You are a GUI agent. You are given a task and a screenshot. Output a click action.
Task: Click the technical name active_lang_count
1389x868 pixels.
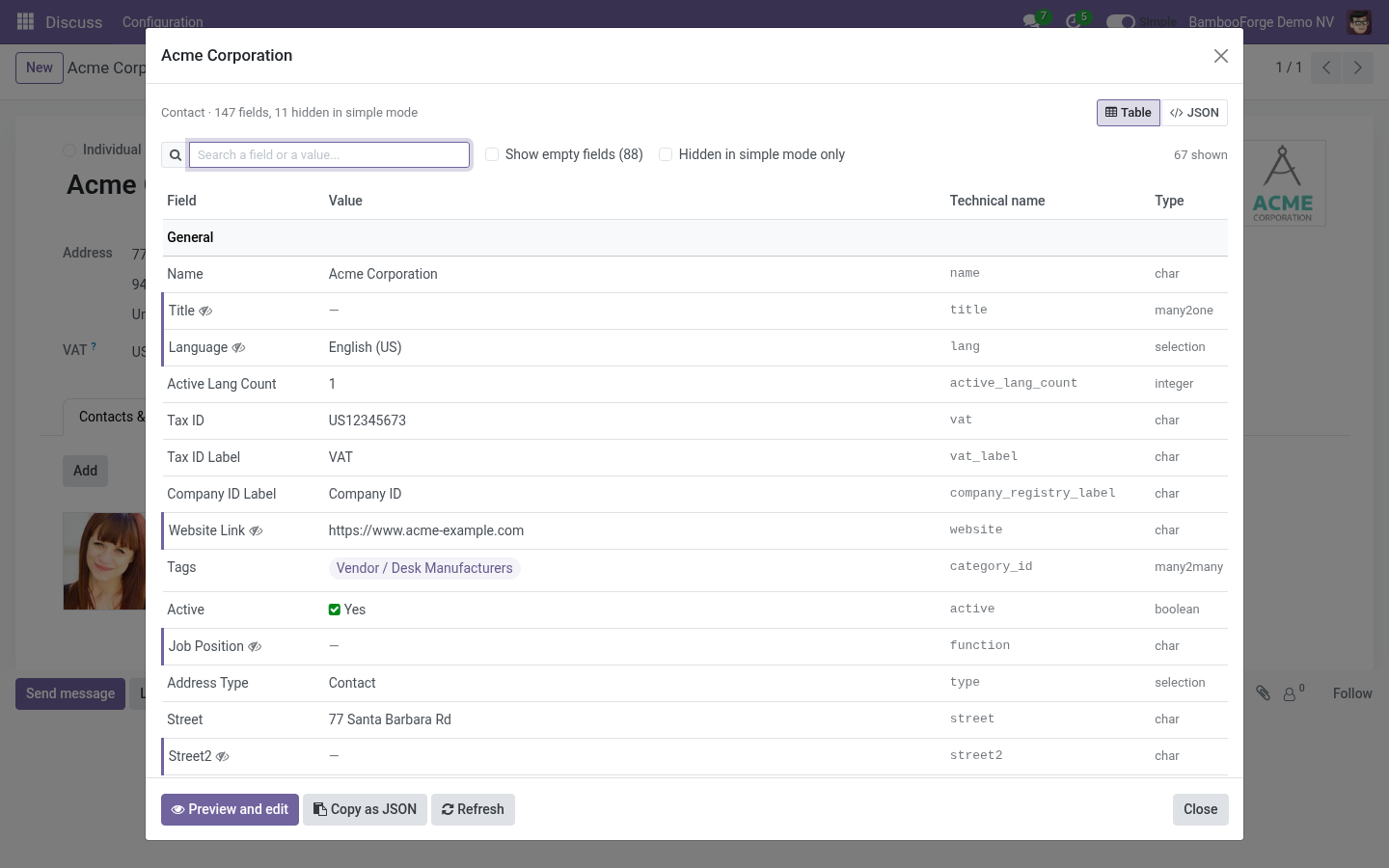pos(1014,383)
